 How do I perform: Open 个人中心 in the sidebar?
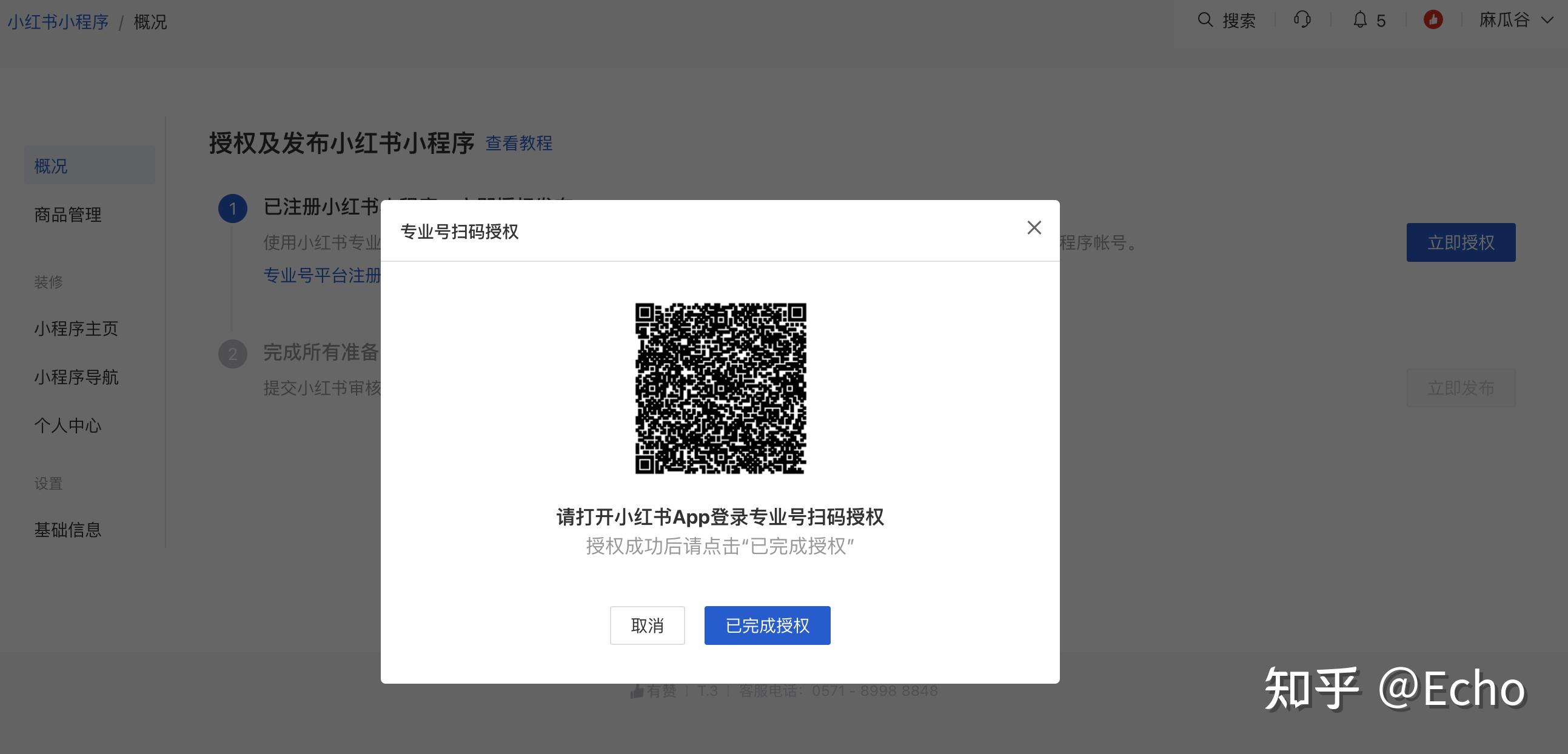67,425
